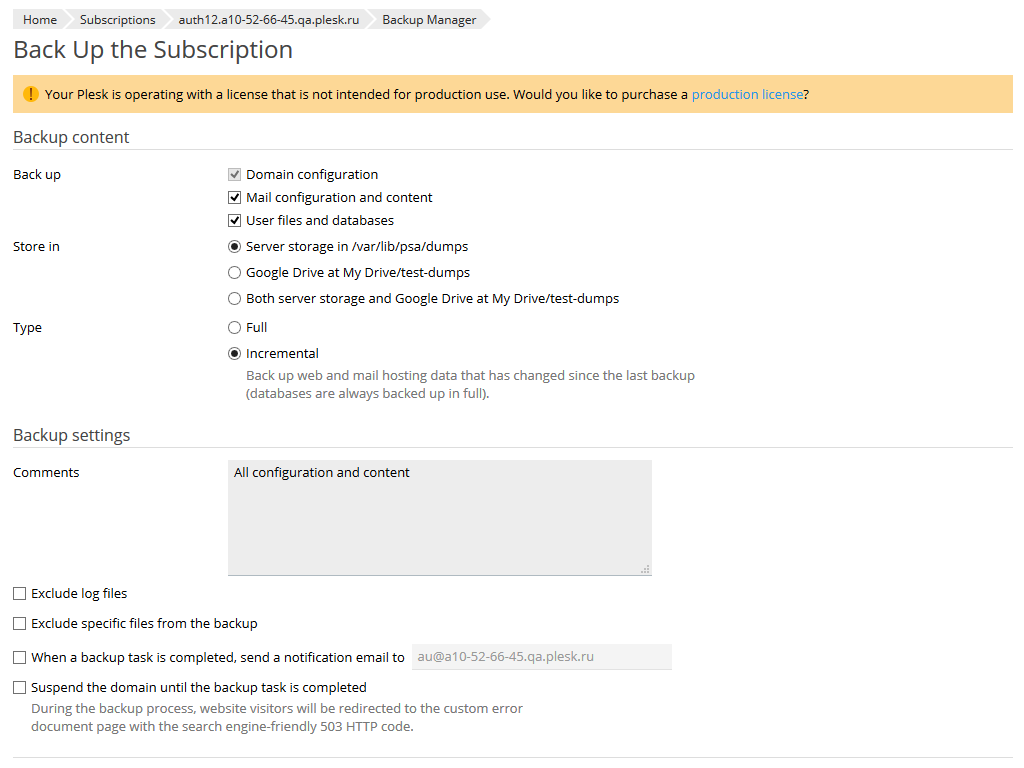
Task: Toggle the Domain configuration checkbox
Action: click(x=234, y=173)
